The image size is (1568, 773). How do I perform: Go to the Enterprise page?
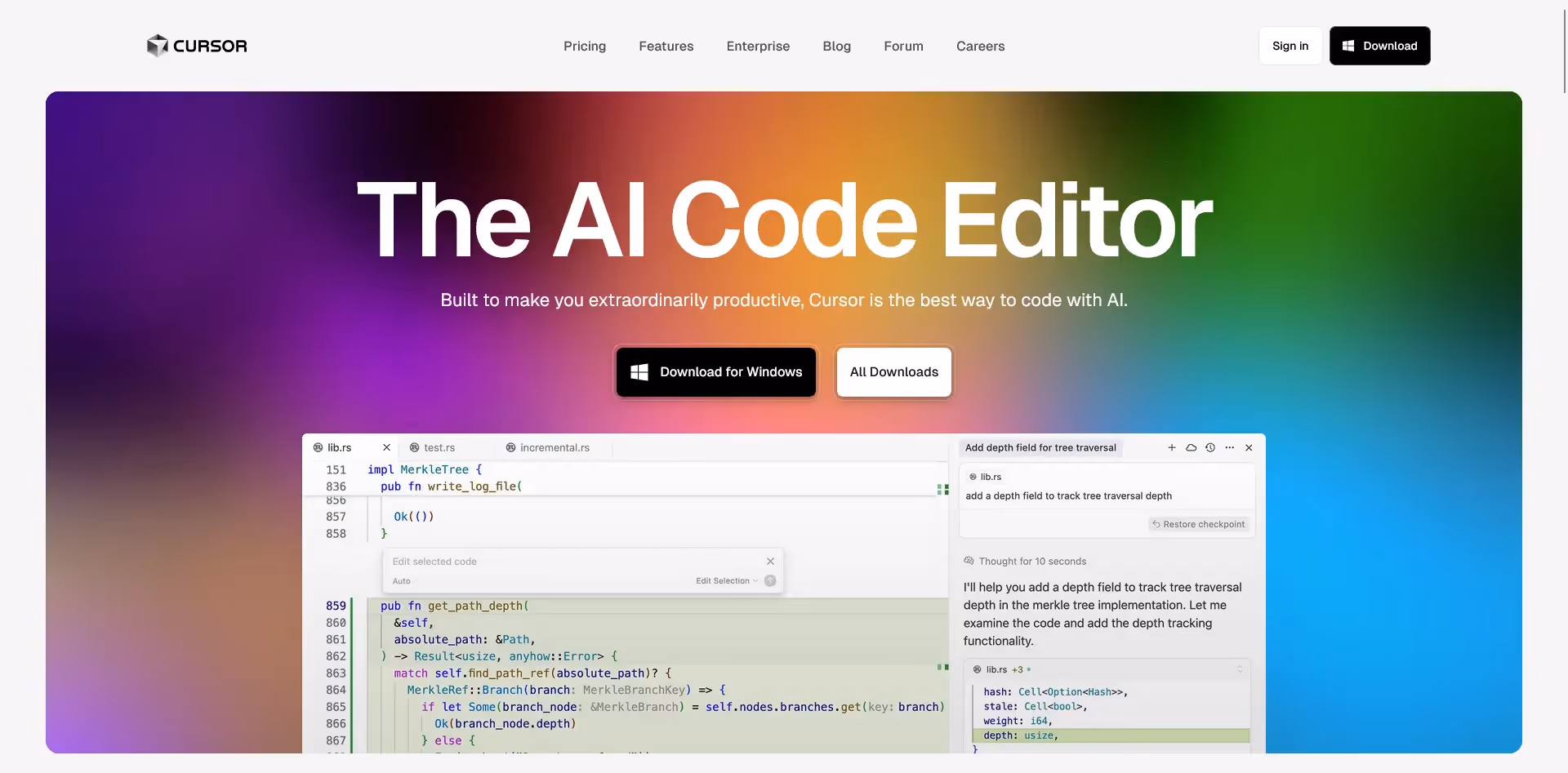tap(758, 46)
